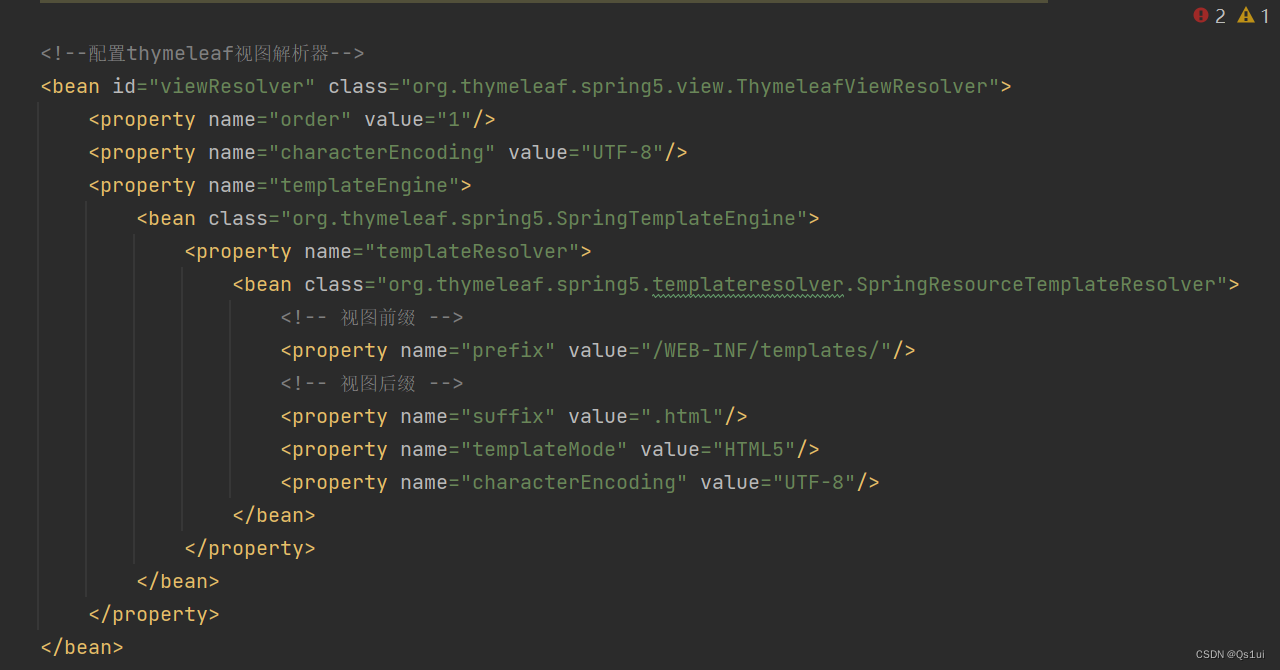Click the 视图后缀 comment line
Viewport: 1280px width, 670px height.
372,383
